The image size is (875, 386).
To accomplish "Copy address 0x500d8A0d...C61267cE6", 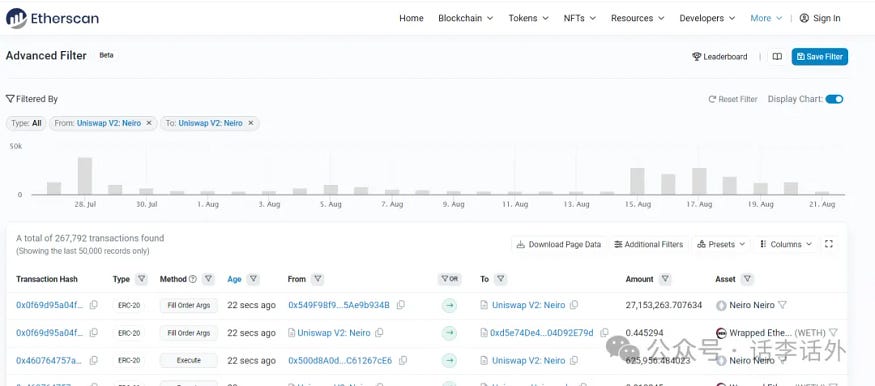I will tap(402, 360).
